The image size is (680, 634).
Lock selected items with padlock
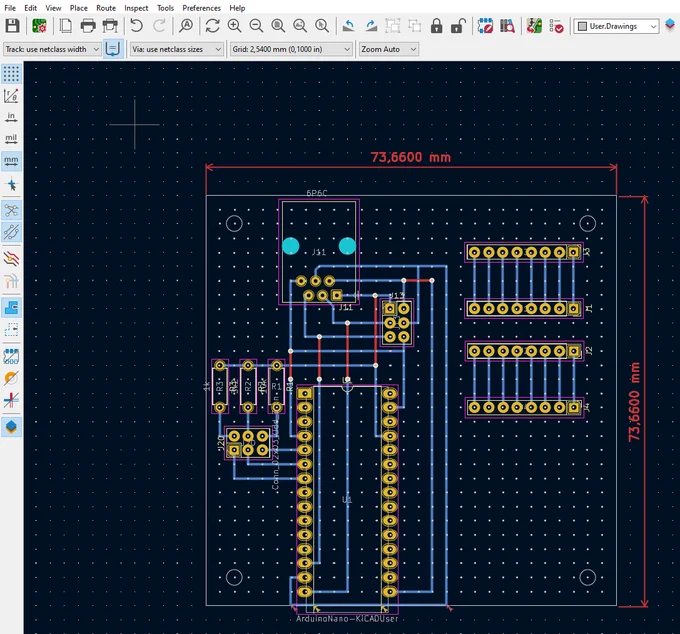437,26
